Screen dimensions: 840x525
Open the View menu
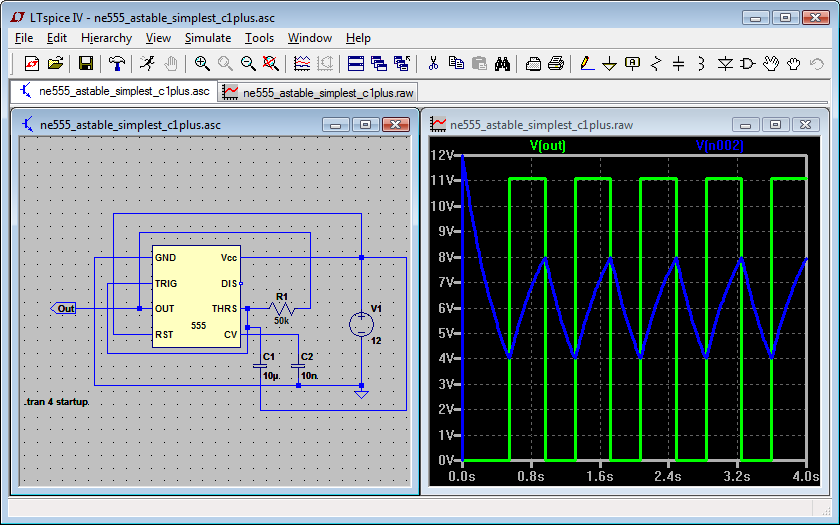pyautogui.click(x=158, y=38)
